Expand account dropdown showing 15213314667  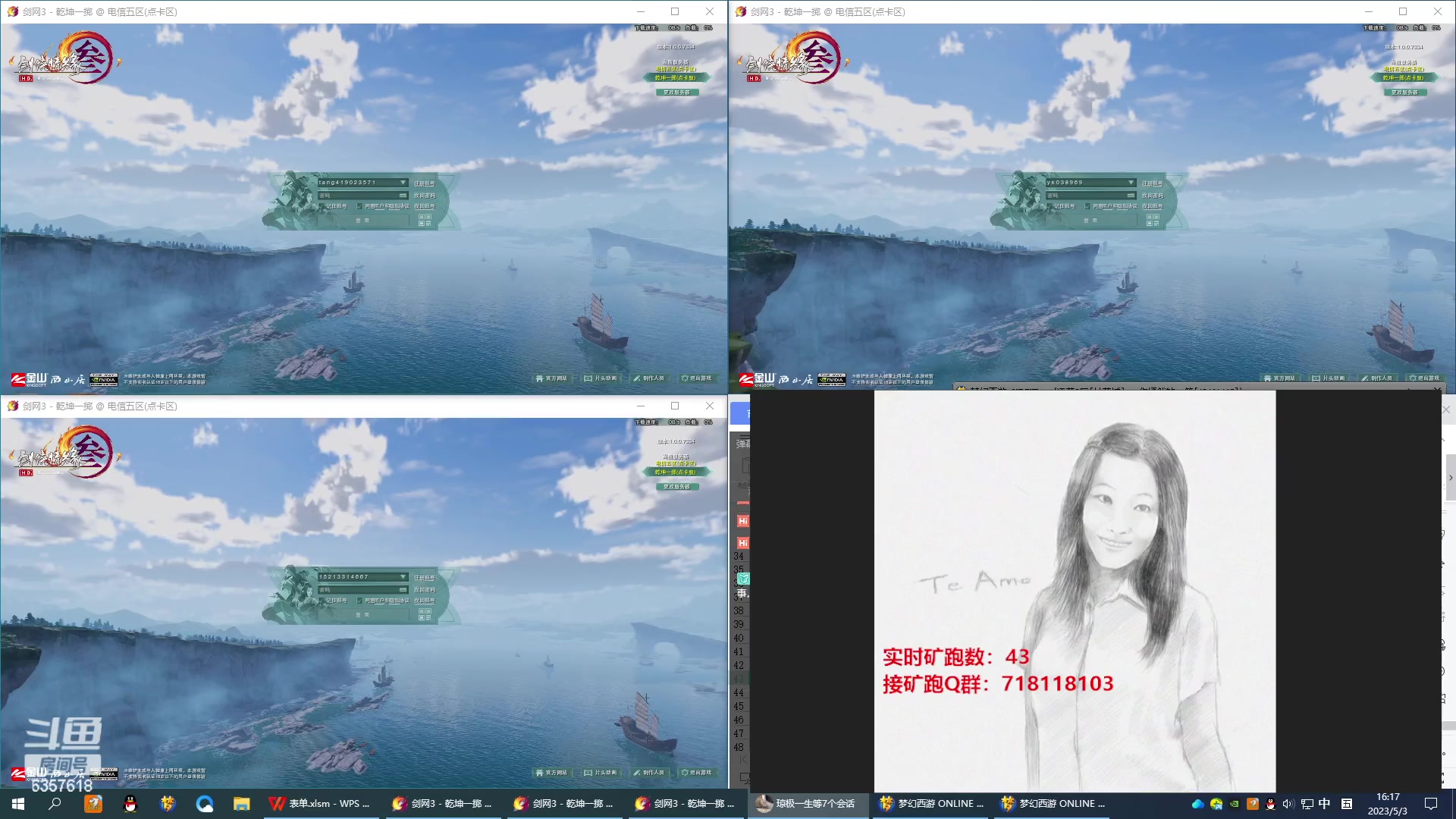403,576
